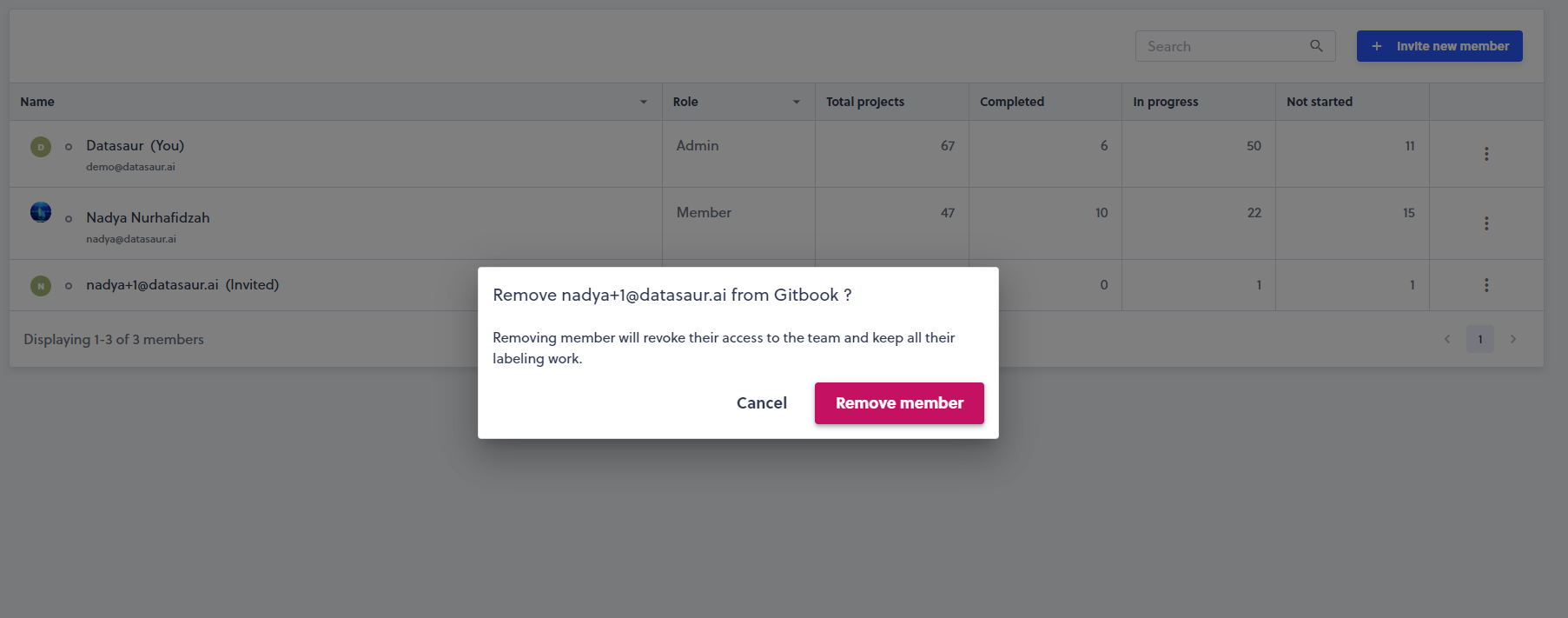Select page 1 in pagination

(x=1480, y=339)
